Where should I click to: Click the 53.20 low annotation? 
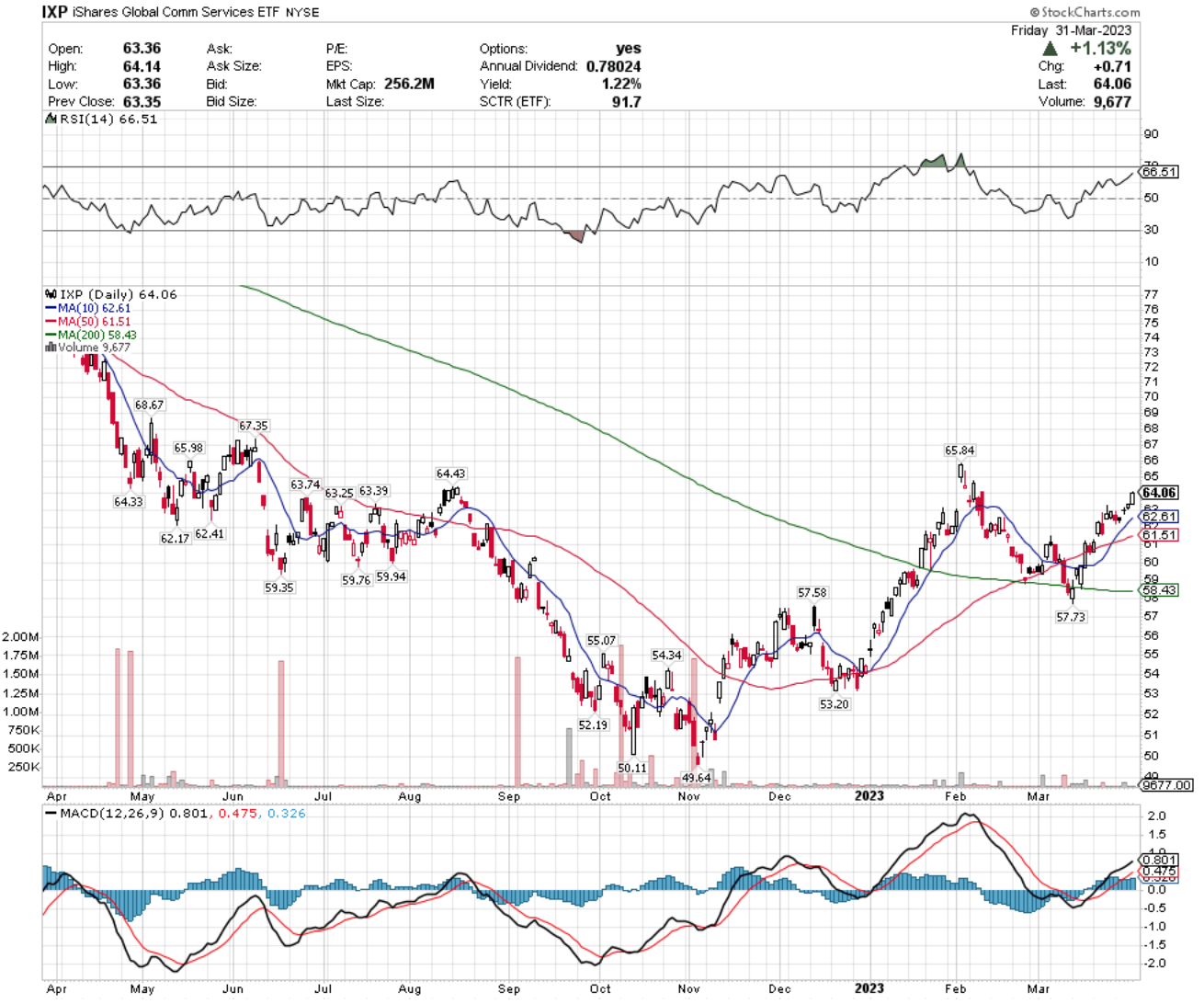(835, 704)
